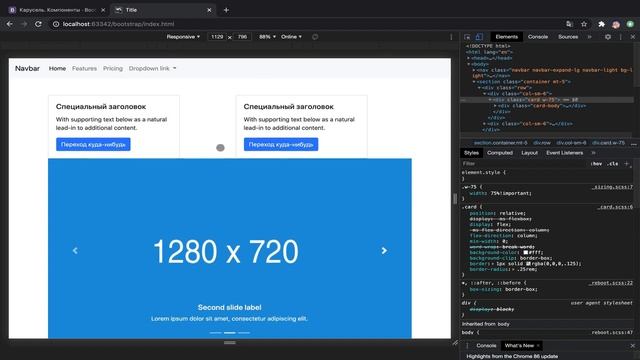Click the viewport height input field
640x360 pixels.
[x=242, y=37]
